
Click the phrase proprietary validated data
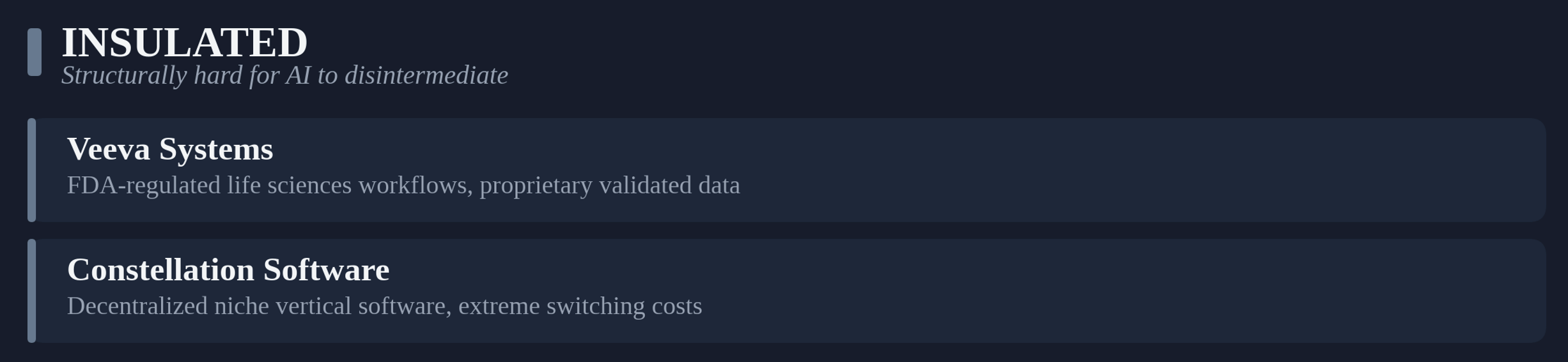610,186
